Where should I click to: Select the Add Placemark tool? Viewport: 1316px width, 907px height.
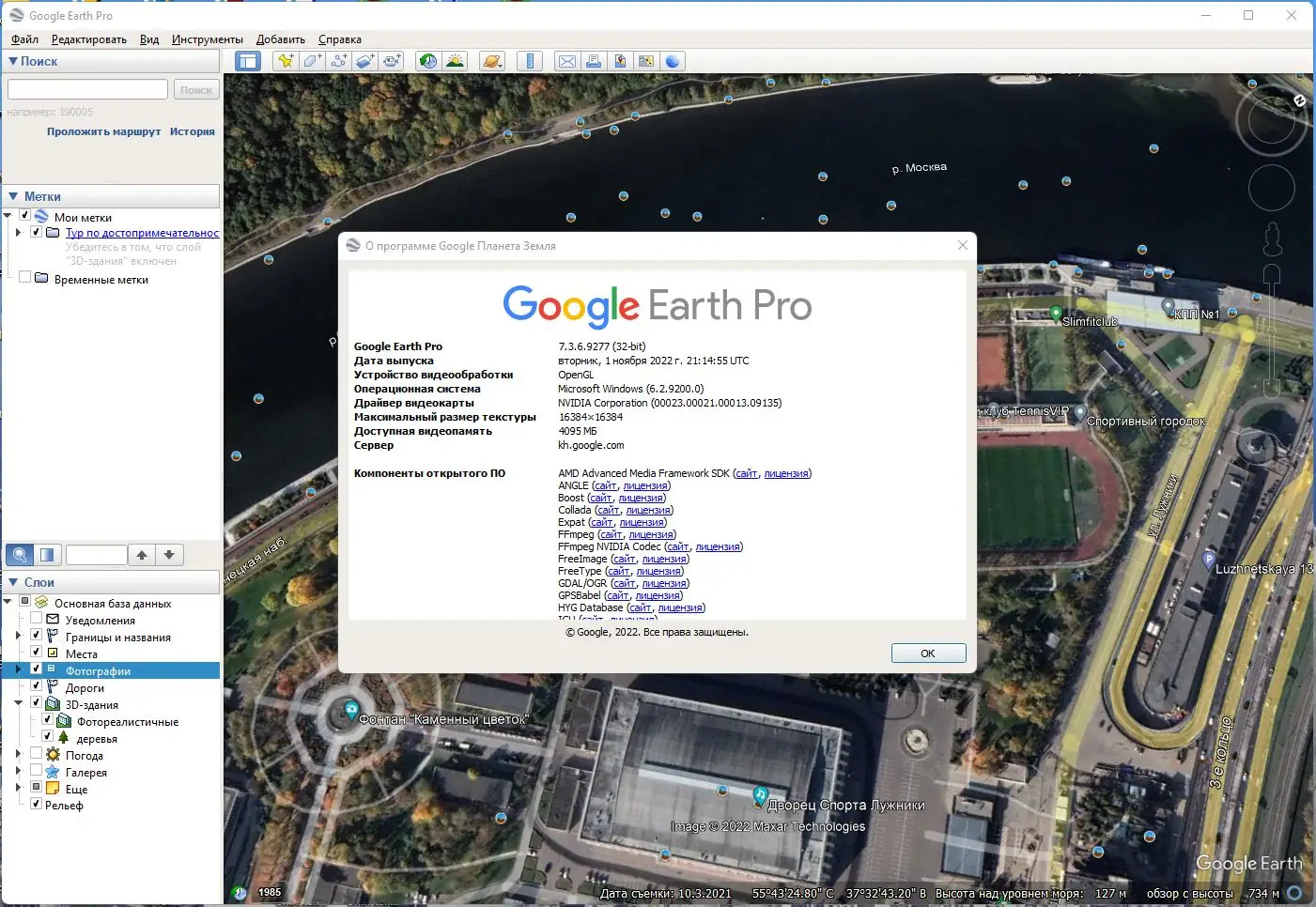coord(285,60)
